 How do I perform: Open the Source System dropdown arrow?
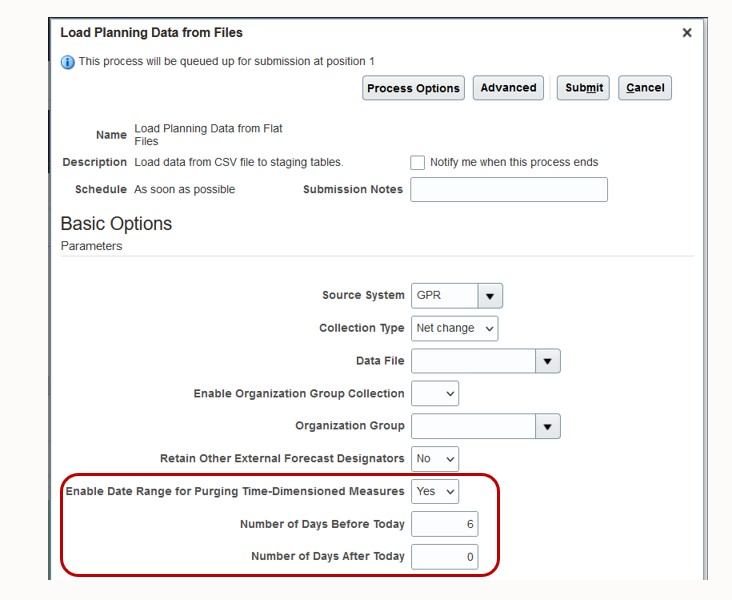point(490,296)
